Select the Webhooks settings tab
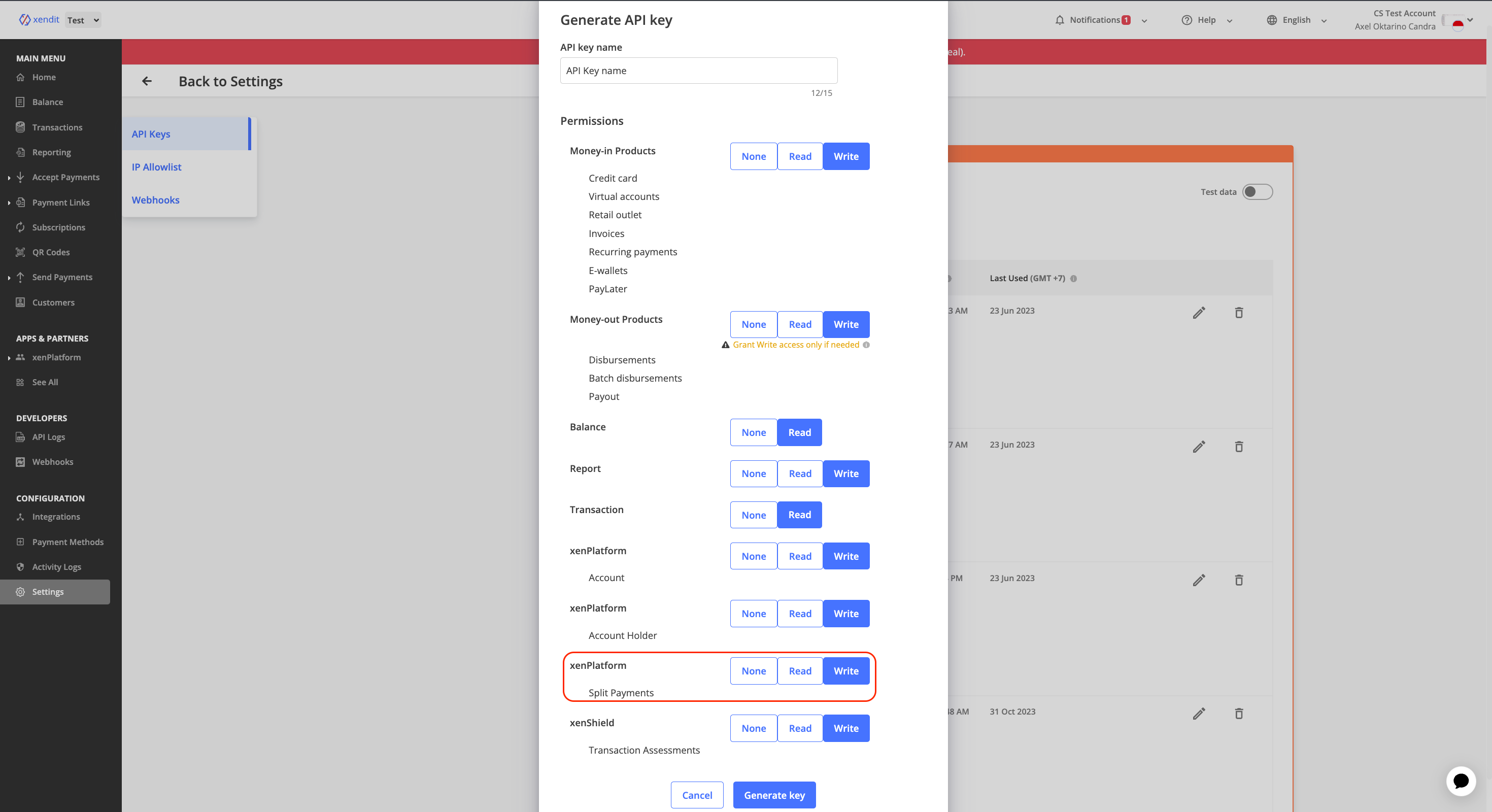Viewport: 1492px width, 812px height. [186, 200]
